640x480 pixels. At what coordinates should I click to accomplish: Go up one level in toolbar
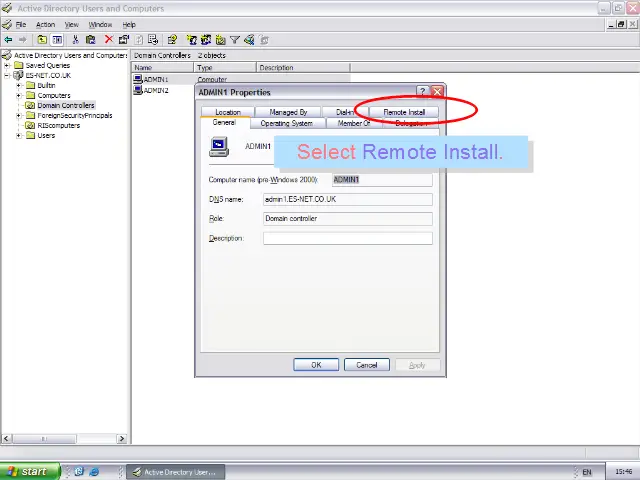[42, 40]
